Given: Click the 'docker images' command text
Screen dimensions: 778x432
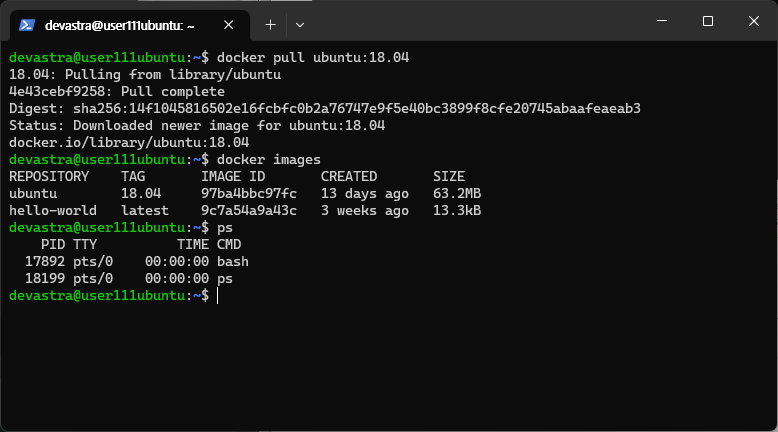Looking at the screenshot, I should tap(268, 159).
